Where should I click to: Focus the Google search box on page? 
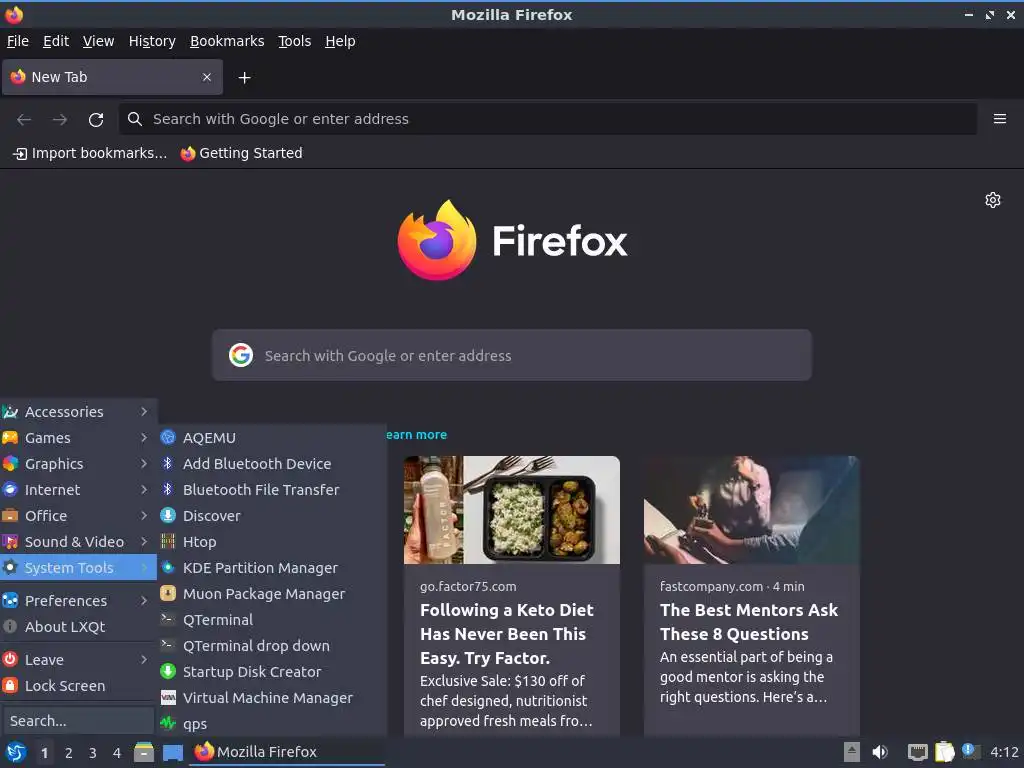click(x=511, y=355)
